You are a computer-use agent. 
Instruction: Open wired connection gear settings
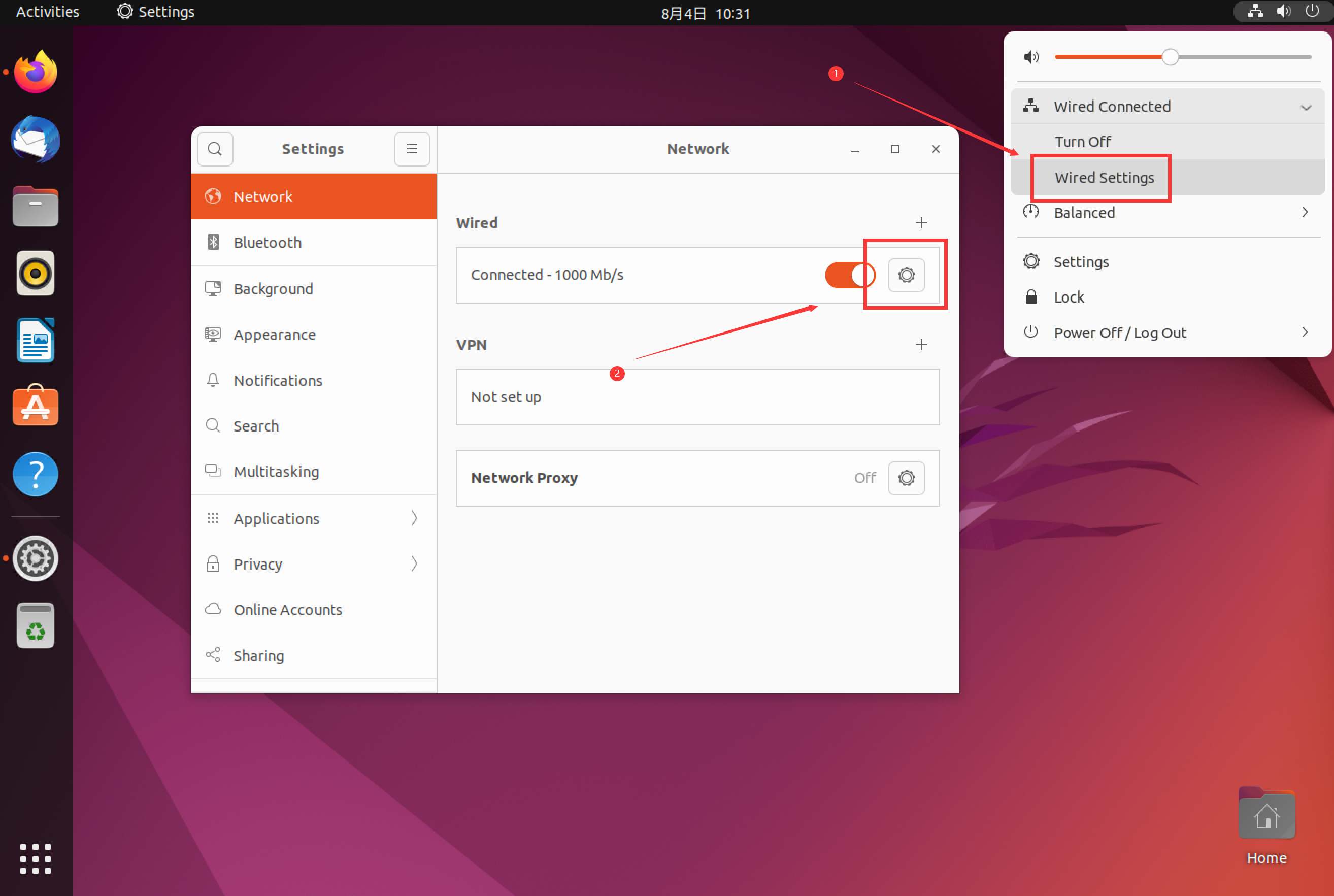[x=906, y=275]
